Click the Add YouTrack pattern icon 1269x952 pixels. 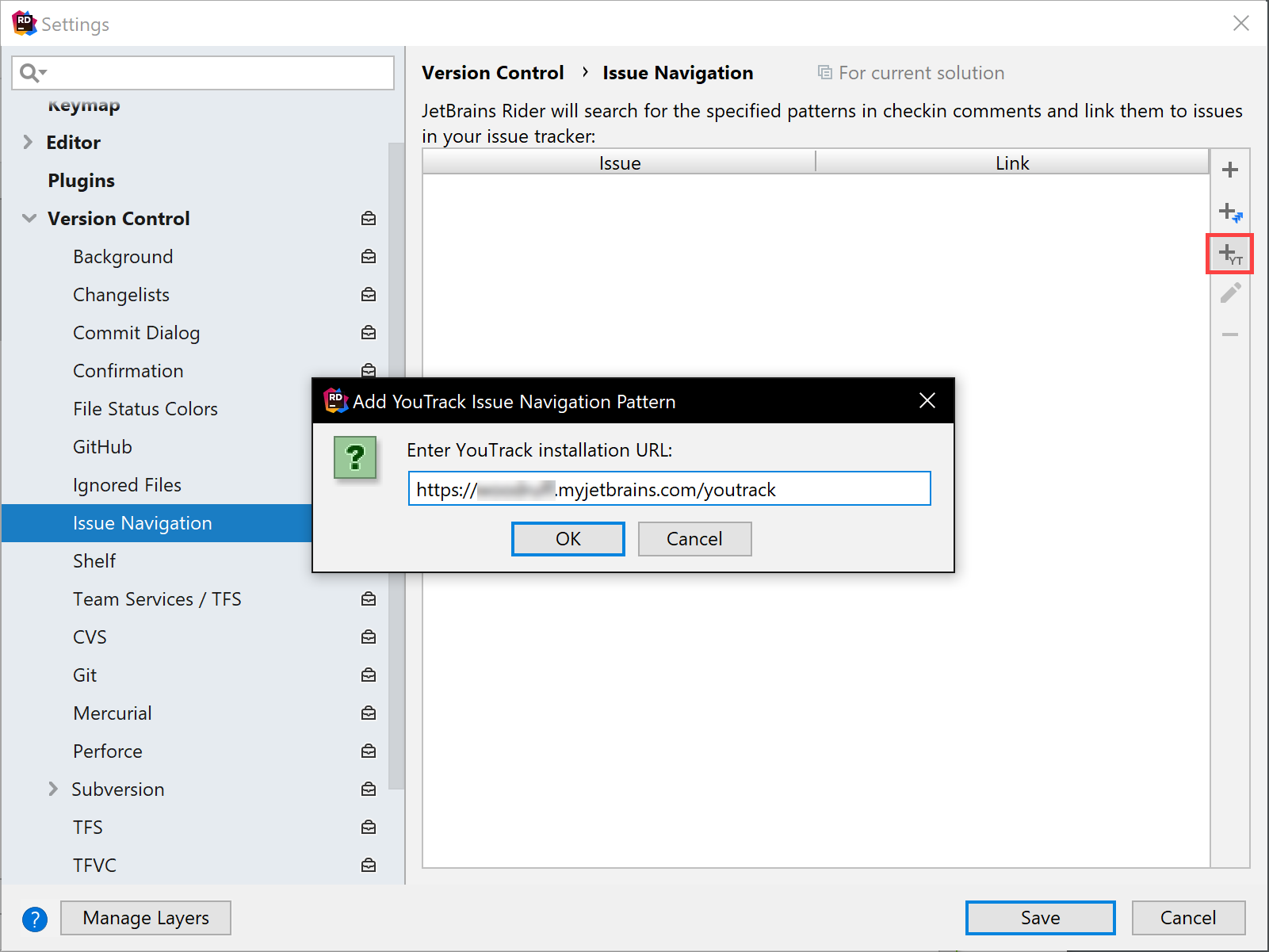pyautogui.click(x=1230, y=254)
